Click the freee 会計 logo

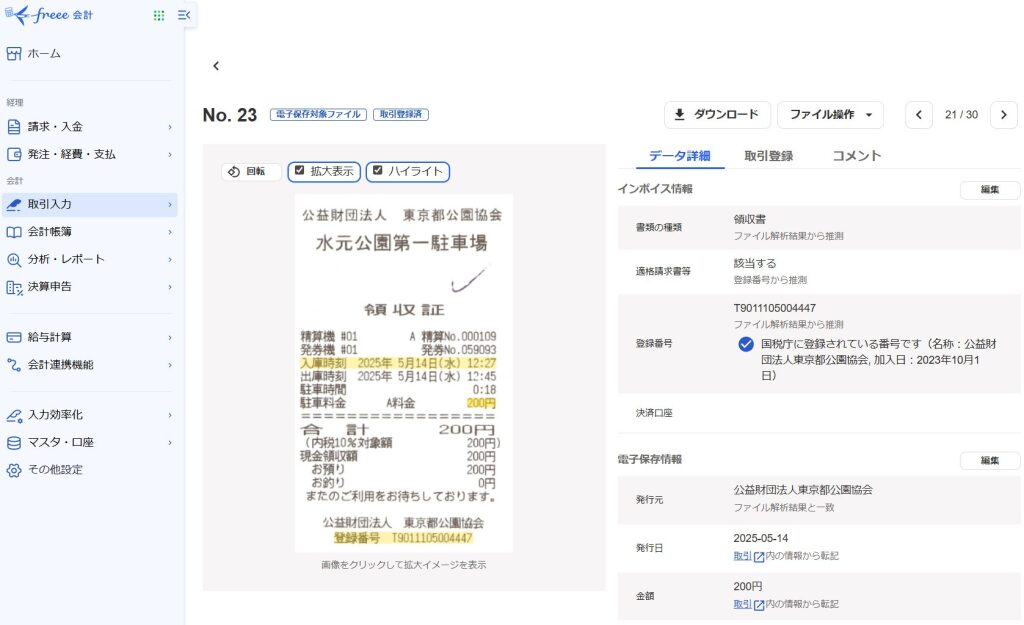[49, 14]
